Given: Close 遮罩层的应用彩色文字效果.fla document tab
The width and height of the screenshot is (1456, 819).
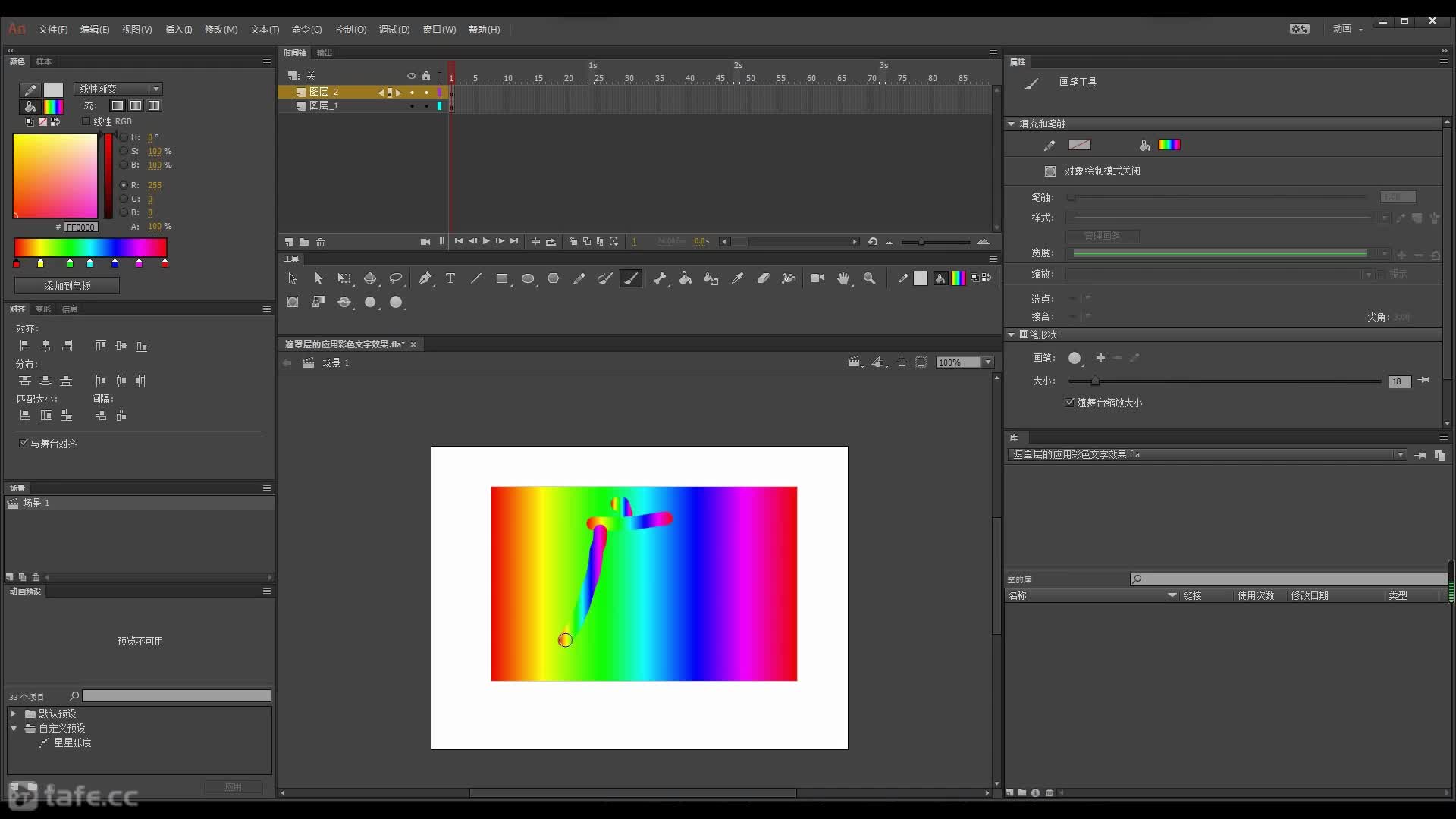Looking at the screenshot, I should [x=413, y=344].
